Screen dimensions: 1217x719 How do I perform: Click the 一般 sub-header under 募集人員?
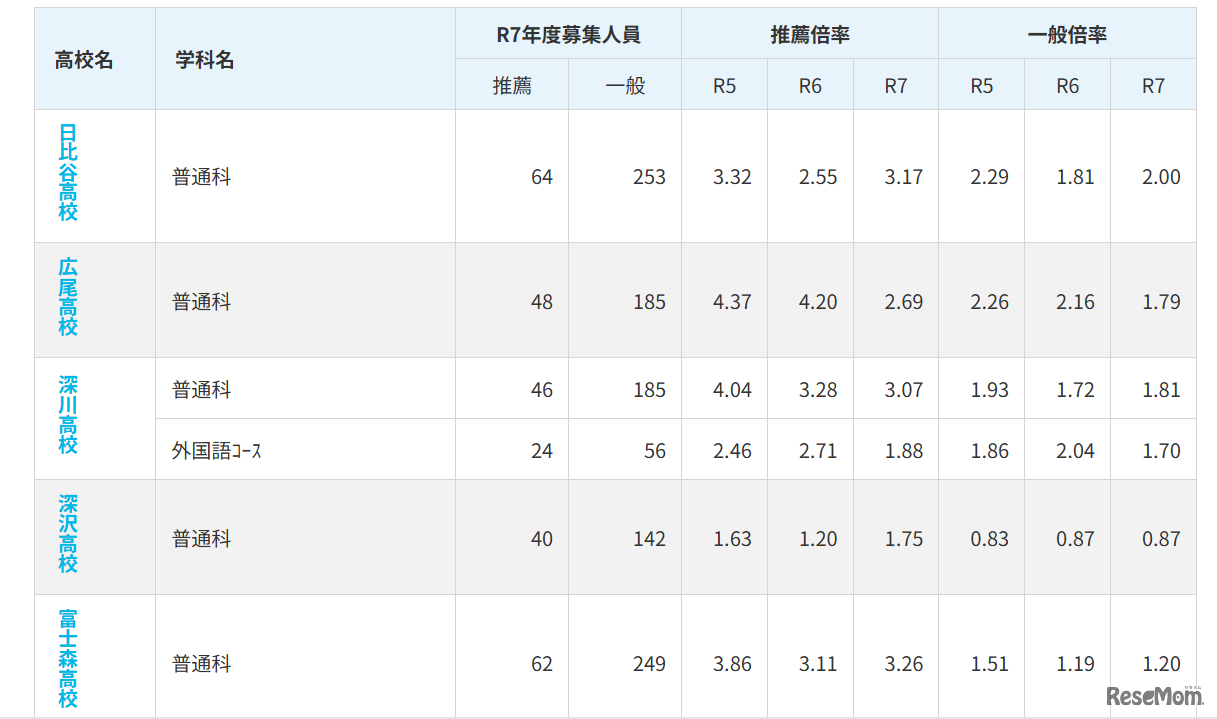pos(625,86)
